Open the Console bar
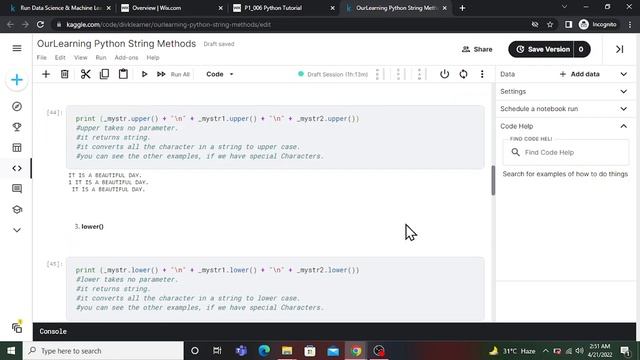 [x=334, y=331]
